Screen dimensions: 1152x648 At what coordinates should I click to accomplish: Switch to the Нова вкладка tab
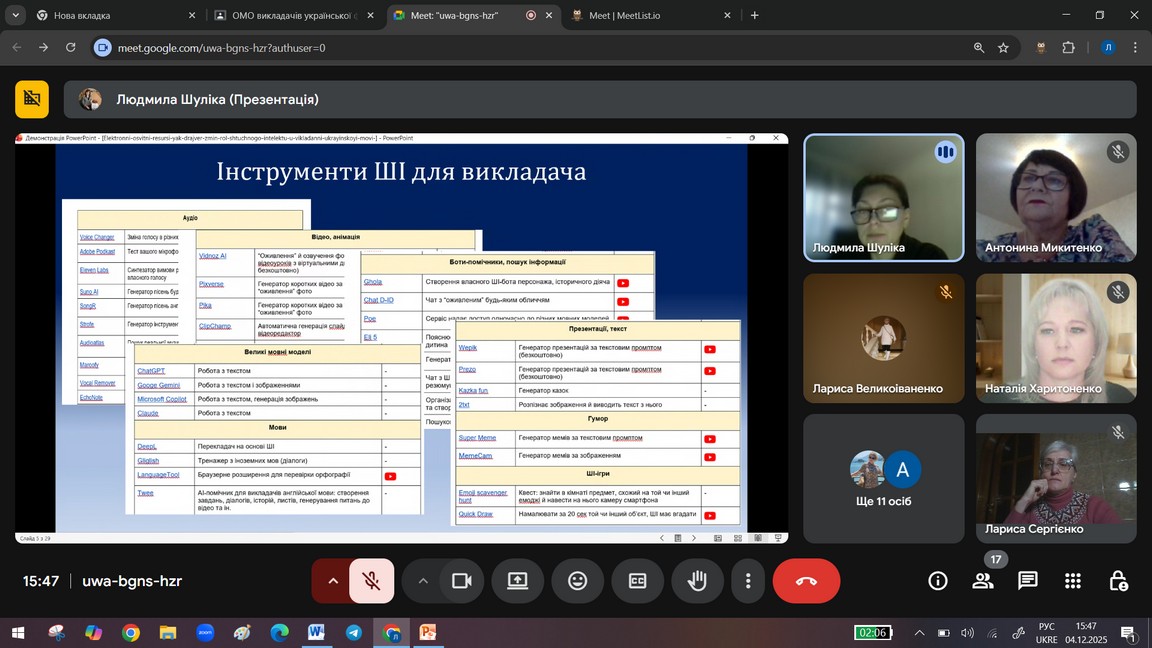pos(100,15)
